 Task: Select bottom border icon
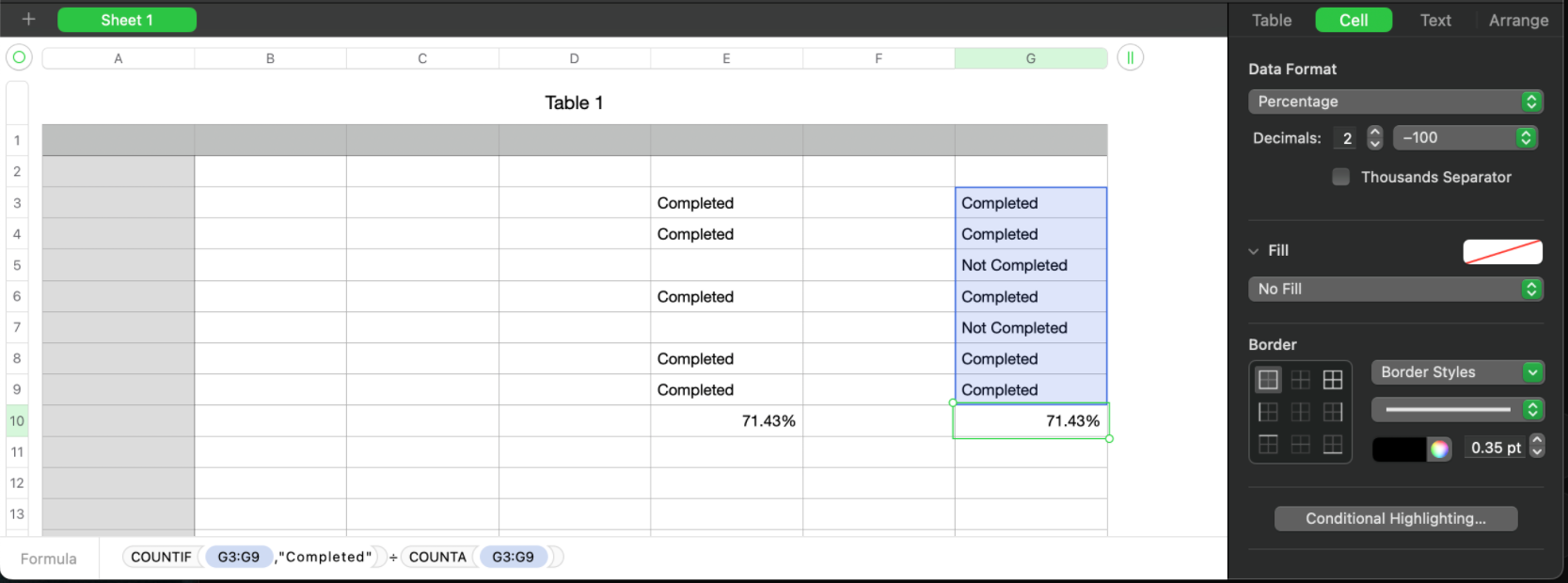pyautogui.click(x=1333, y=444)
